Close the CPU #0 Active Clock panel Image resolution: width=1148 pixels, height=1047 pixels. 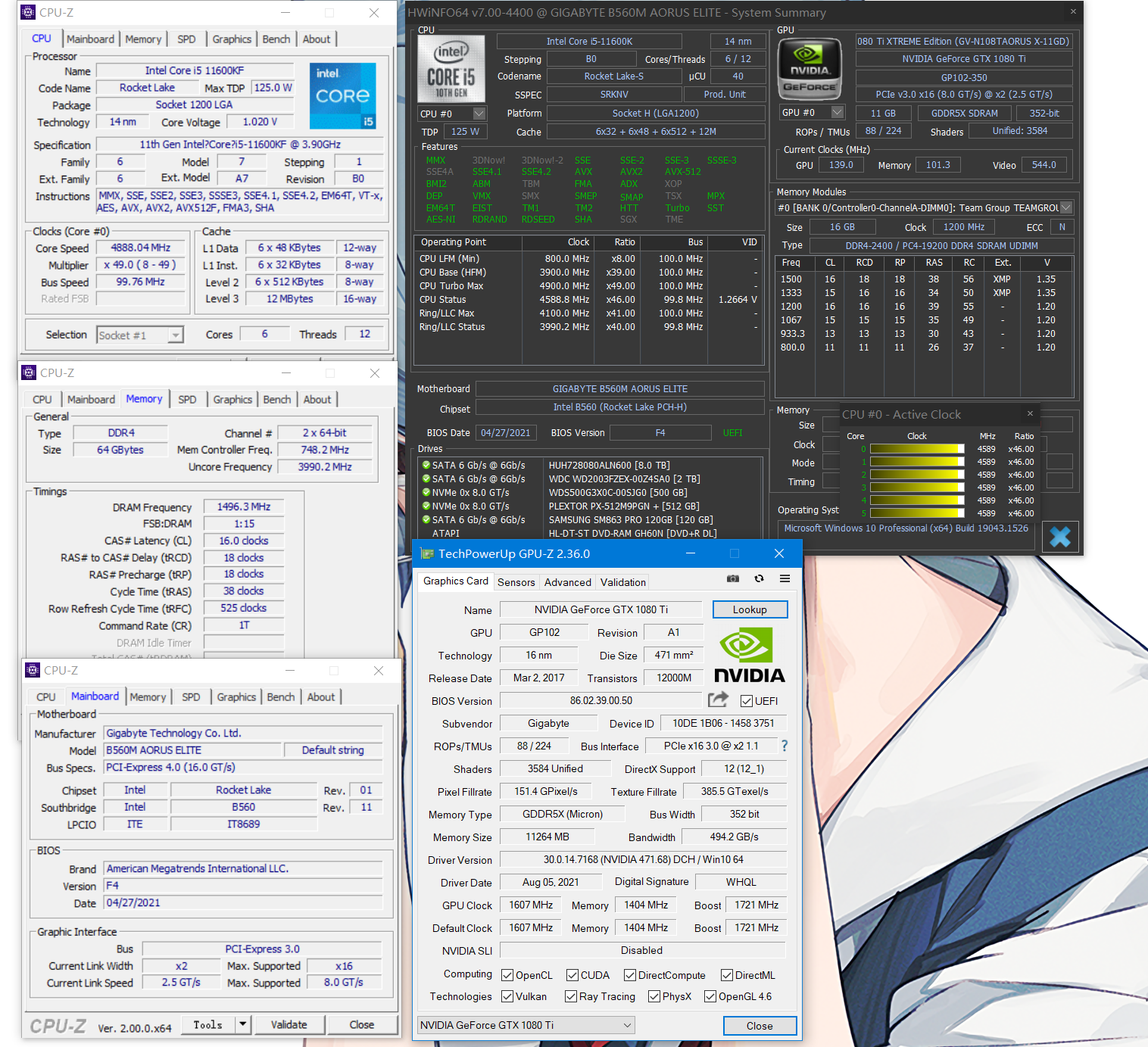1030,413
